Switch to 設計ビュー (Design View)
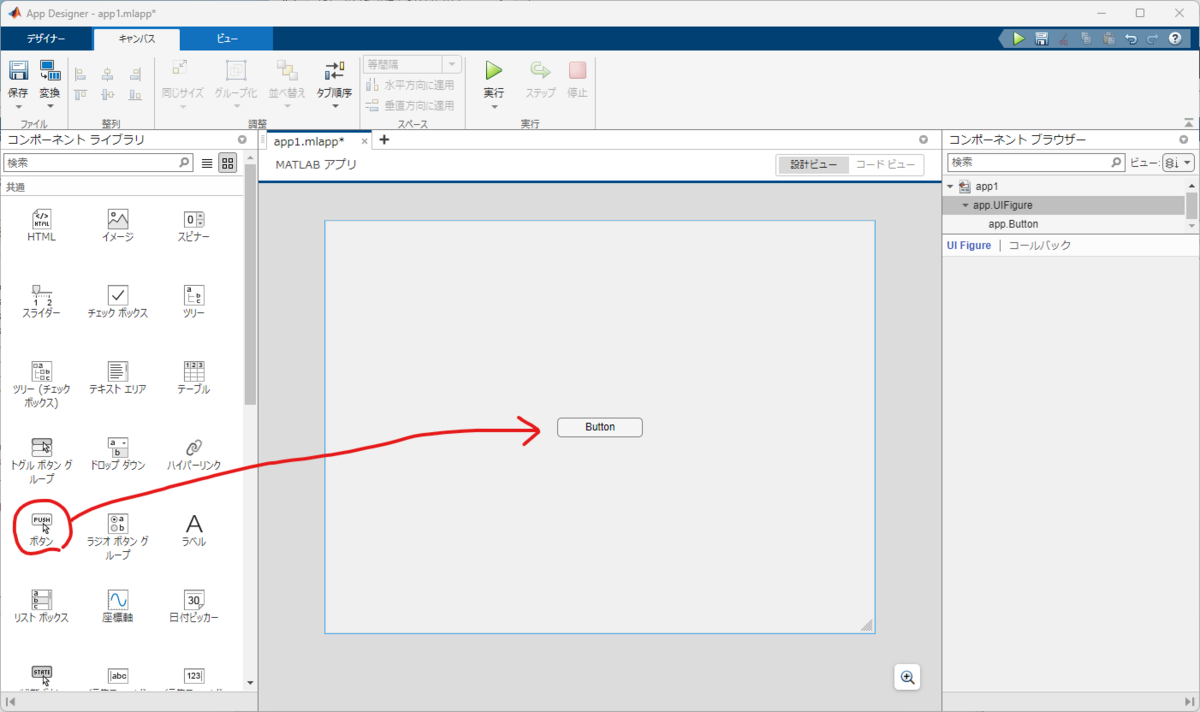Viewport: 1200px width, 712px height. click(x=813, y=165)
